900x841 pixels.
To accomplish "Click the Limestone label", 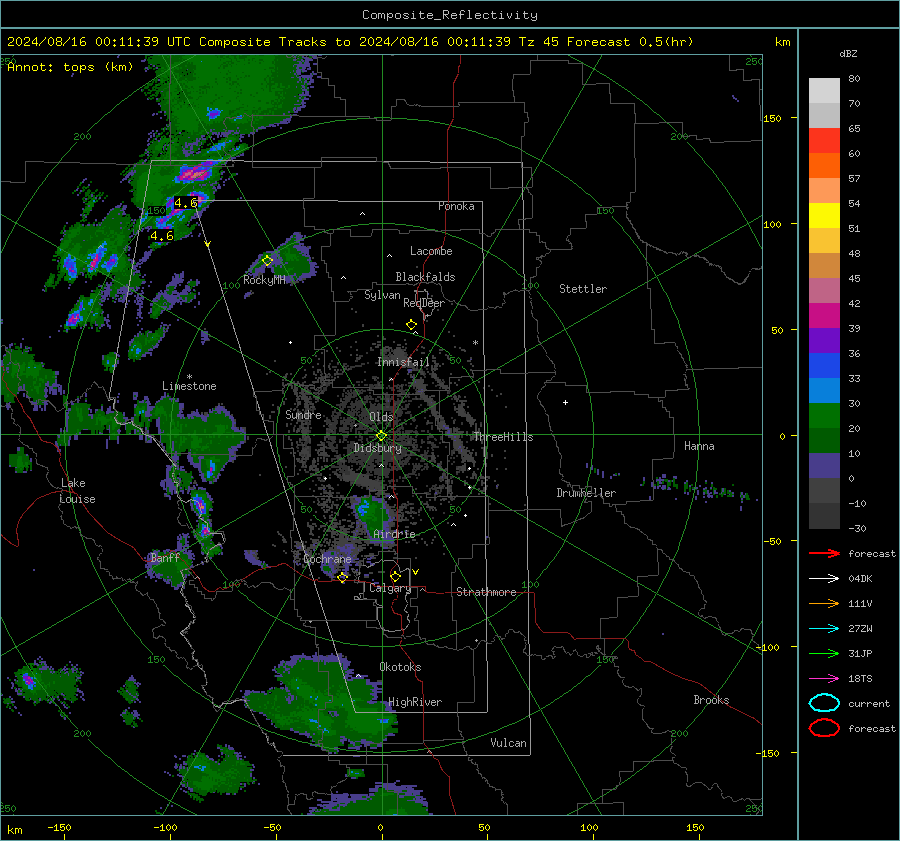I will pos(189,386).
